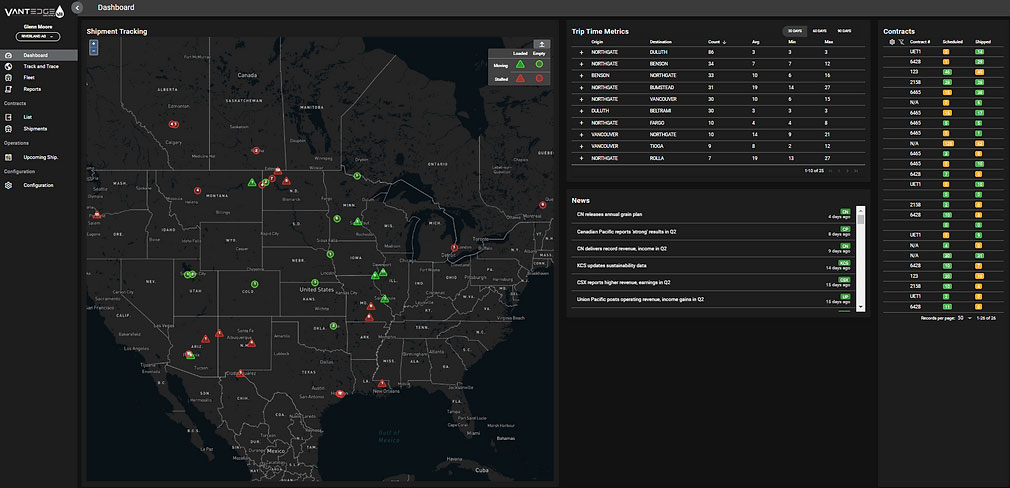Collapse the sidebar with the back arrow

77,8
